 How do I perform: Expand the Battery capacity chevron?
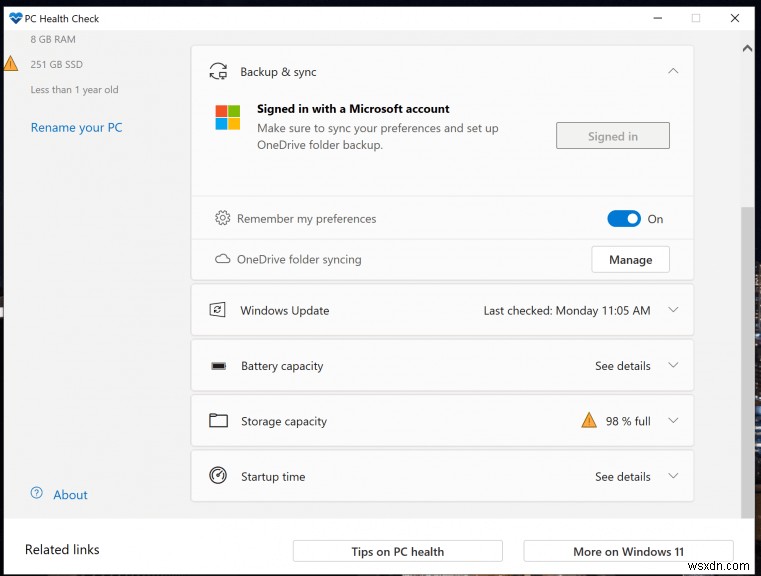673,365
